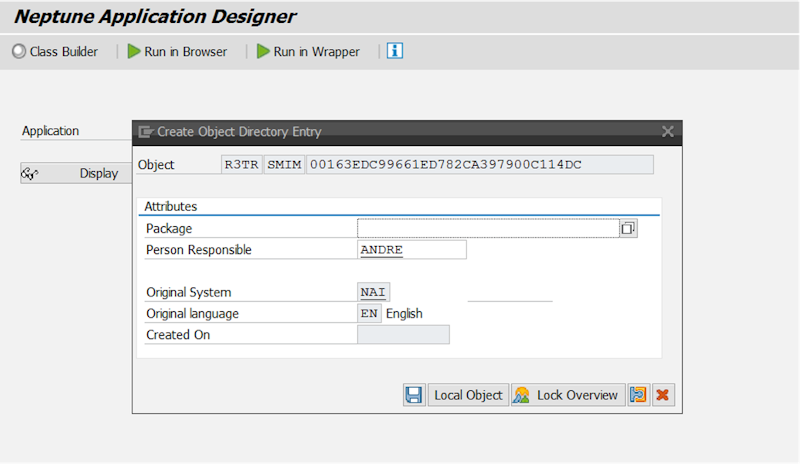The height and width of the screenshot is (464, 800).
Task: Open Class Builder from the toolbar
Action: pos(55,51)
